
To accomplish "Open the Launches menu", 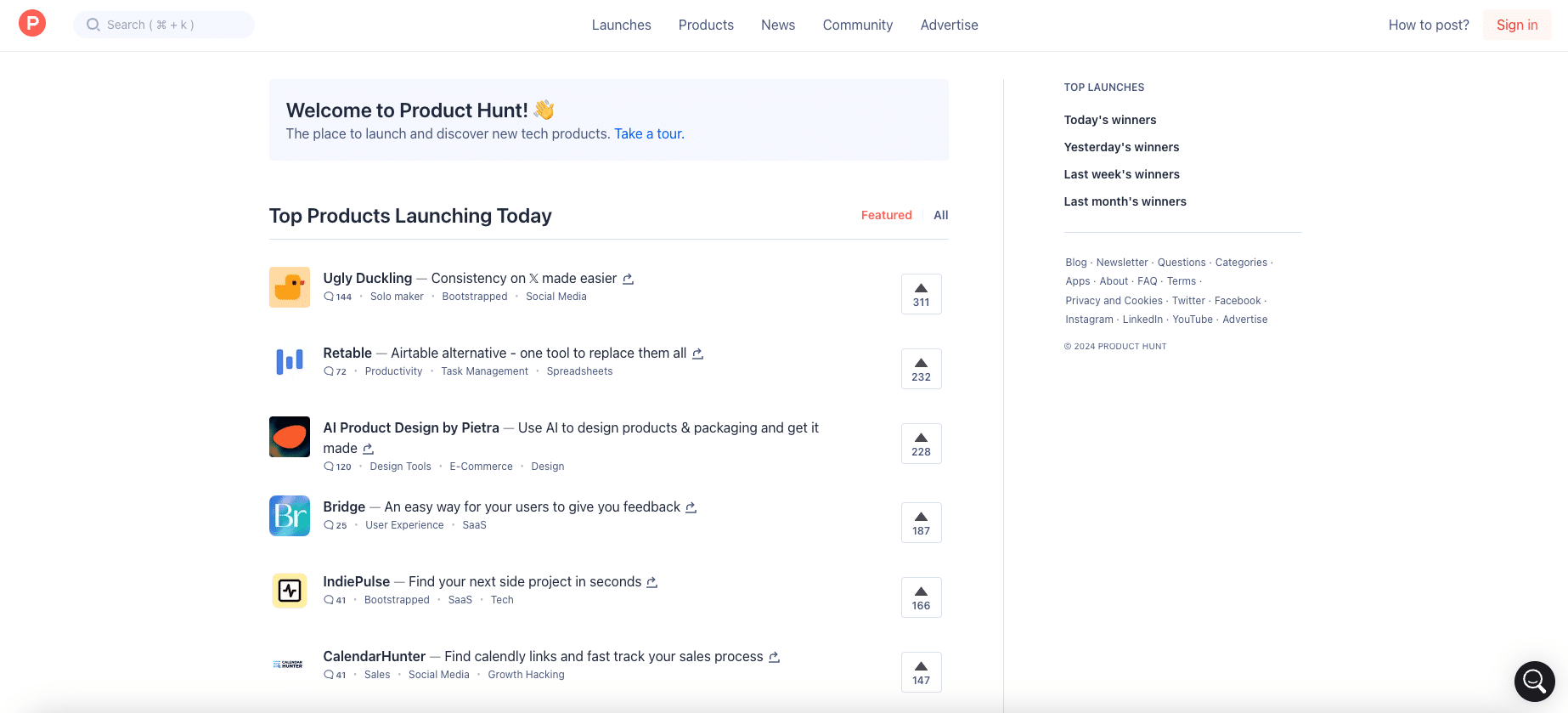I will tap(622, 25).
